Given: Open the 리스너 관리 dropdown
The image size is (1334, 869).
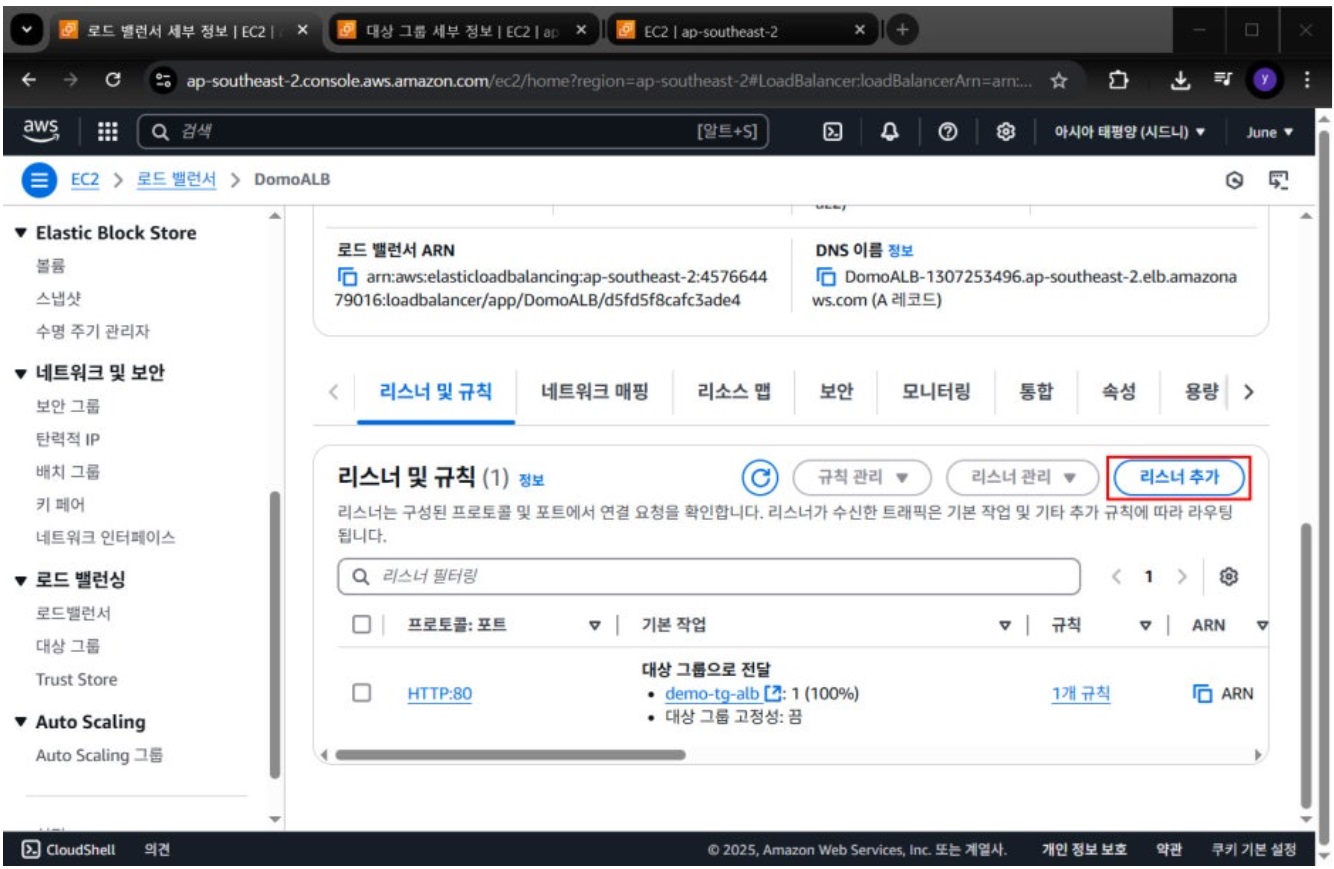Looking at the screenshot, I should pyautogui.click(x=1022, y=477).
